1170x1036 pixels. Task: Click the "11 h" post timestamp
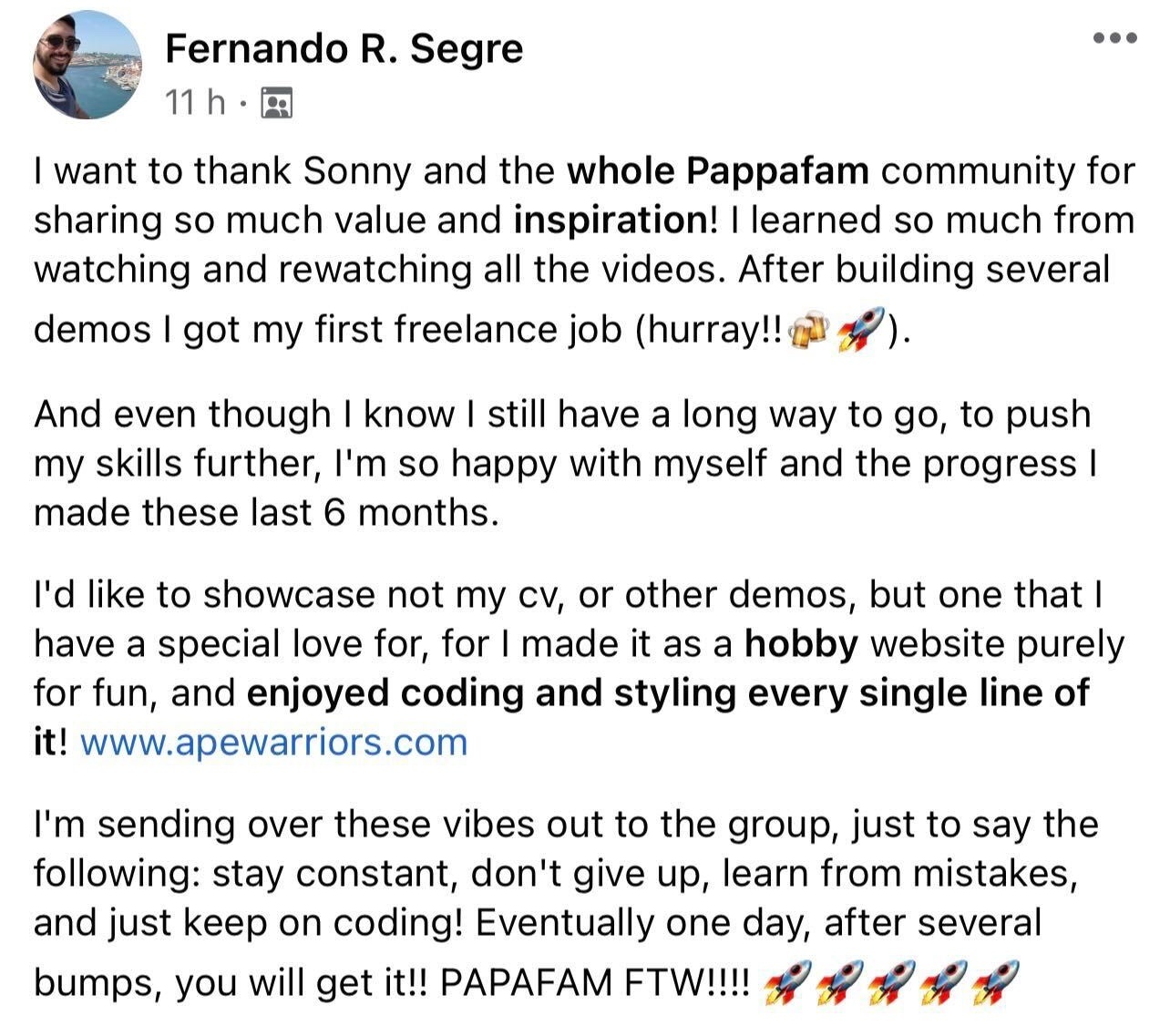195,103
